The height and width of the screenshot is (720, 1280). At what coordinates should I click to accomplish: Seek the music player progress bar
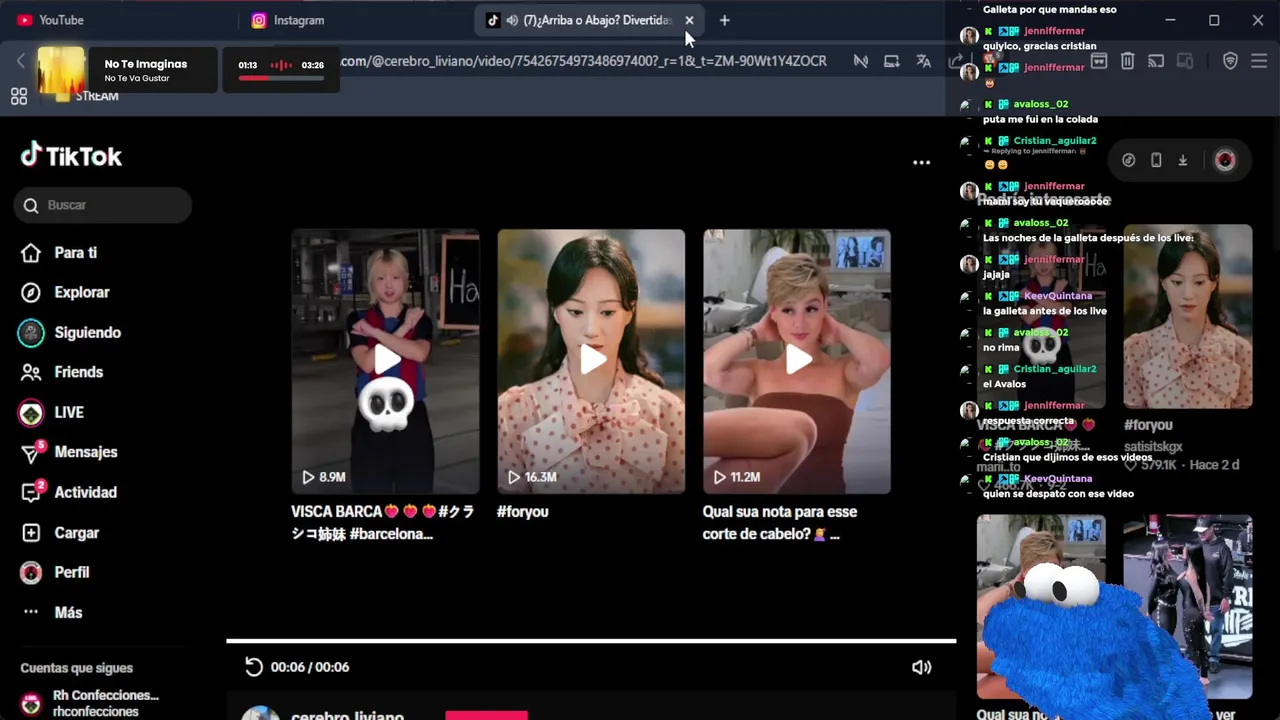point(281,78)
